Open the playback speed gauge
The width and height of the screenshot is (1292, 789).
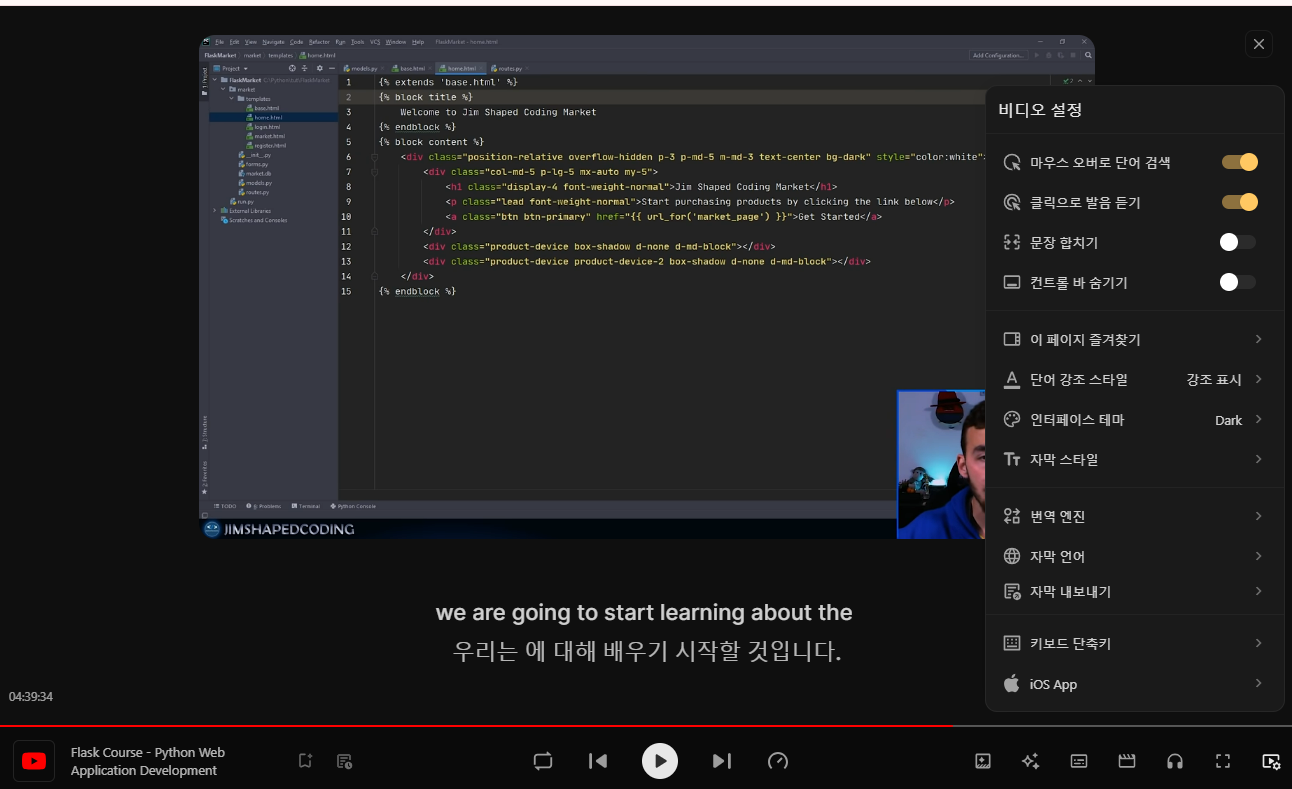click(x=778, y=761)
